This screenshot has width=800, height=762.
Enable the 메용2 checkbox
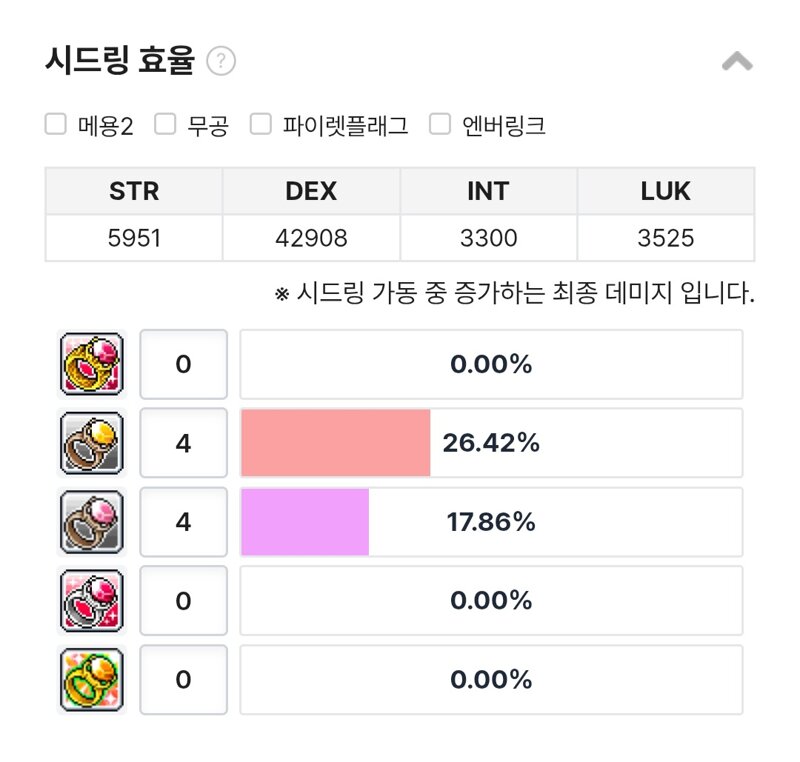tap(56, 124)
